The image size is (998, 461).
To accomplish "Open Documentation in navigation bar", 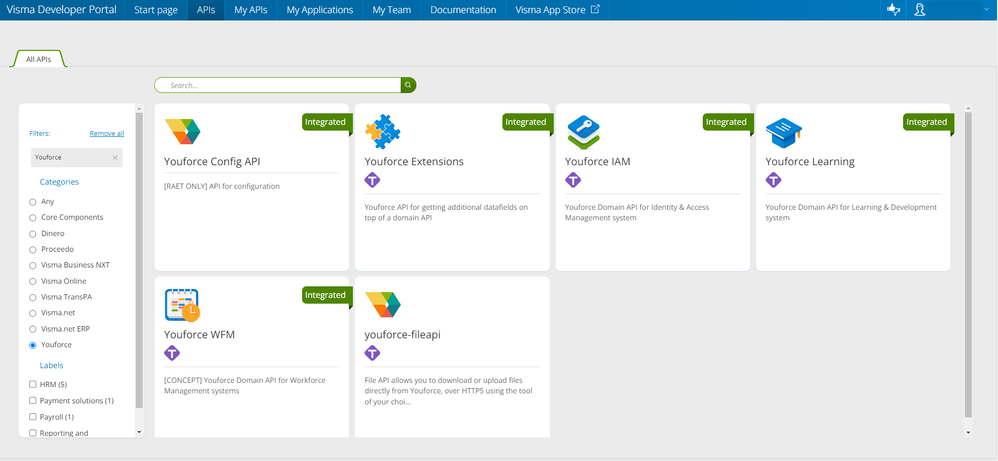I will point(463,10).
